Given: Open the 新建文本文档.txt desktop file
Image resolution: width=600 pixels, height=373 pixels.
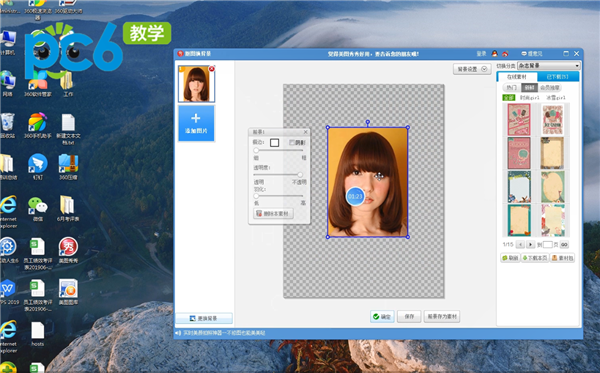Looking at the screenshot, I should click(x=68, y=129).
